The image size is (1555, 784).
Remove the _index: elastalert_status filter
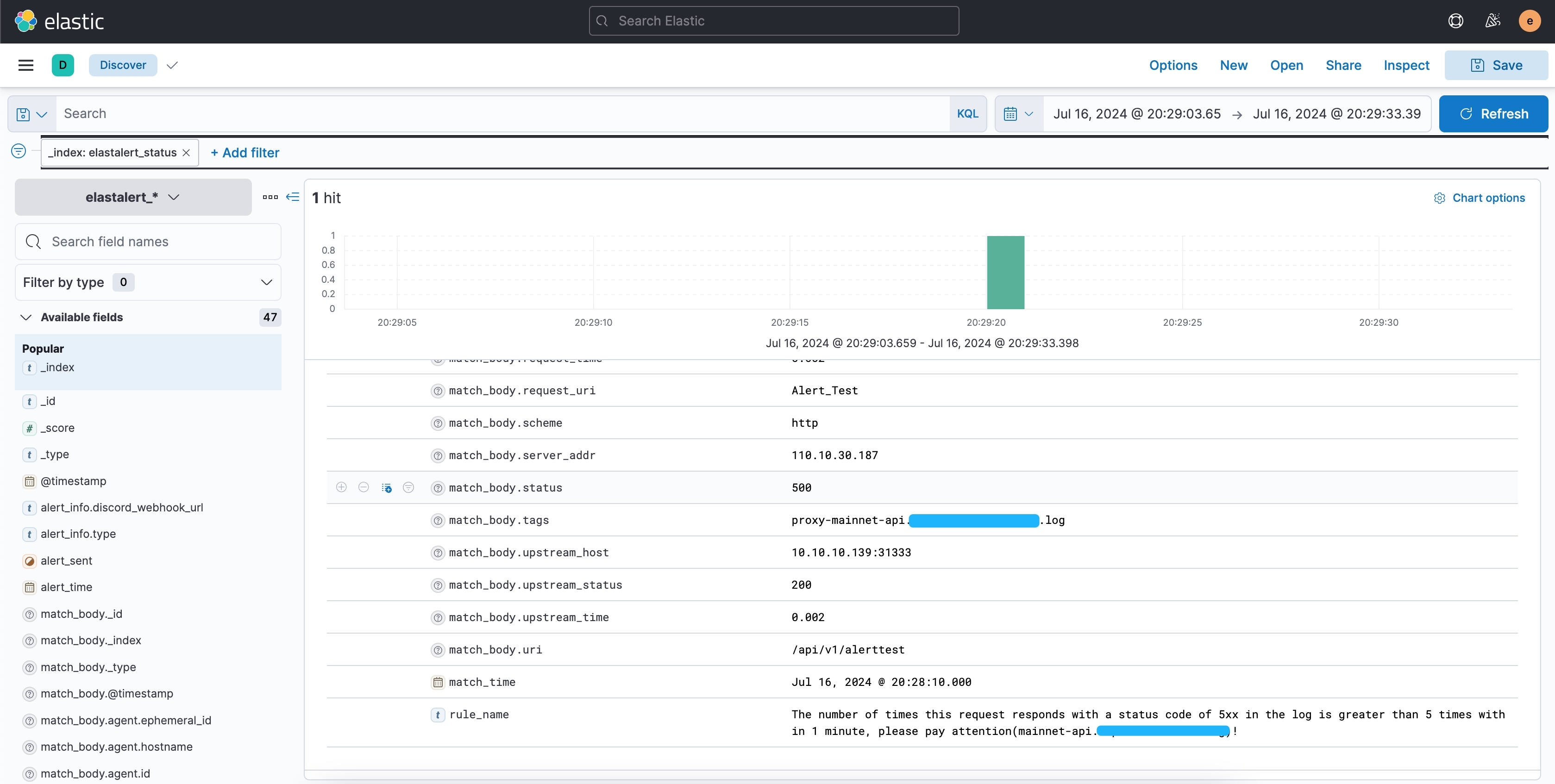click(x=187, y=153)
